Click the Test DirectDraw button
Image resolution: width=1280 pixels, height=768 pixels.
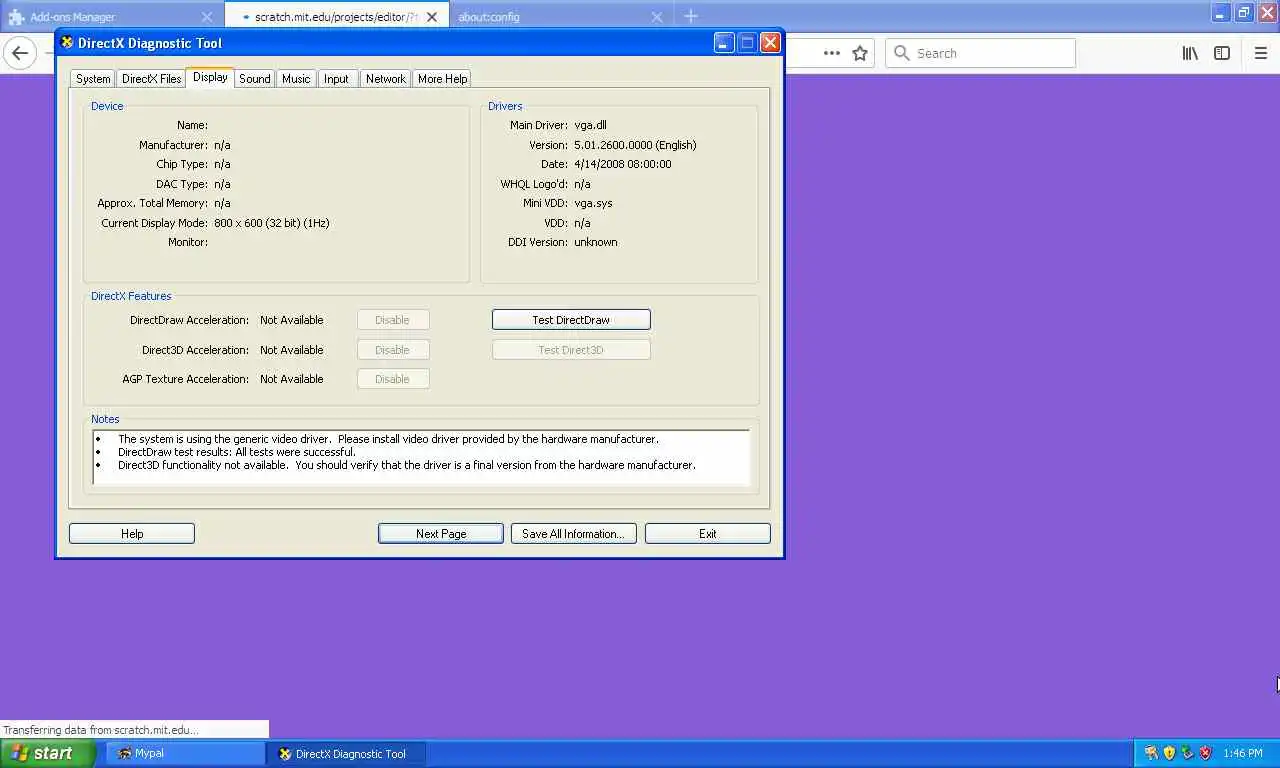(571, 320)
